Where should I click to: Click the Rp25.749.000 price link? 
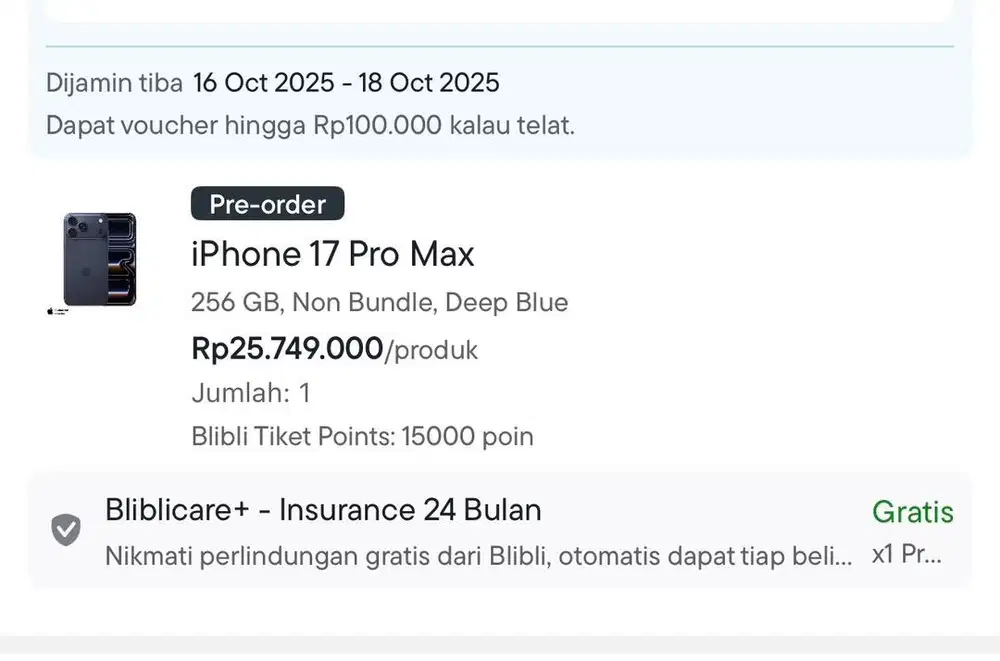288,350
